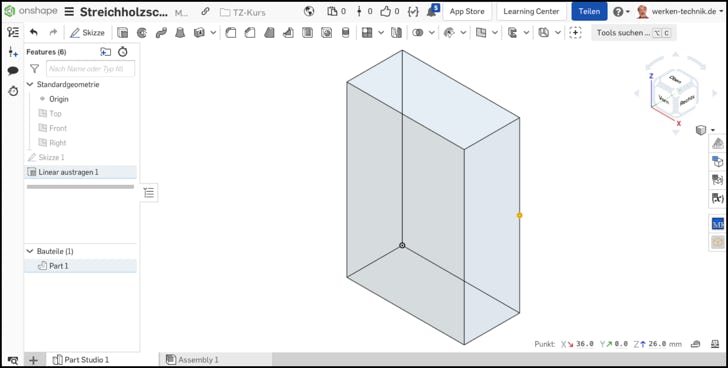728x368 pixels.
Task: Click the Undo arrow in toolbar
Action: pos(33,32)
